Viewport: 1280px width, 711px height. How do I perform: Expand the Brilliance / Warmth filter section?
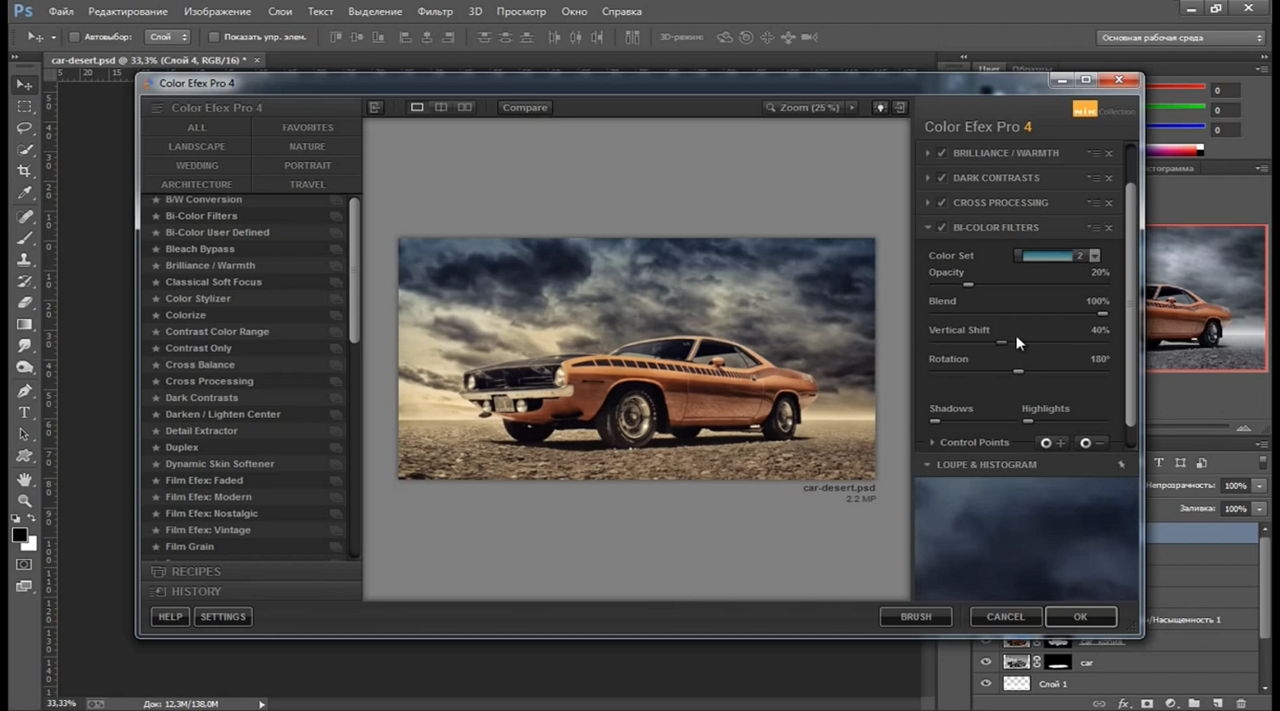pos(928,153)
